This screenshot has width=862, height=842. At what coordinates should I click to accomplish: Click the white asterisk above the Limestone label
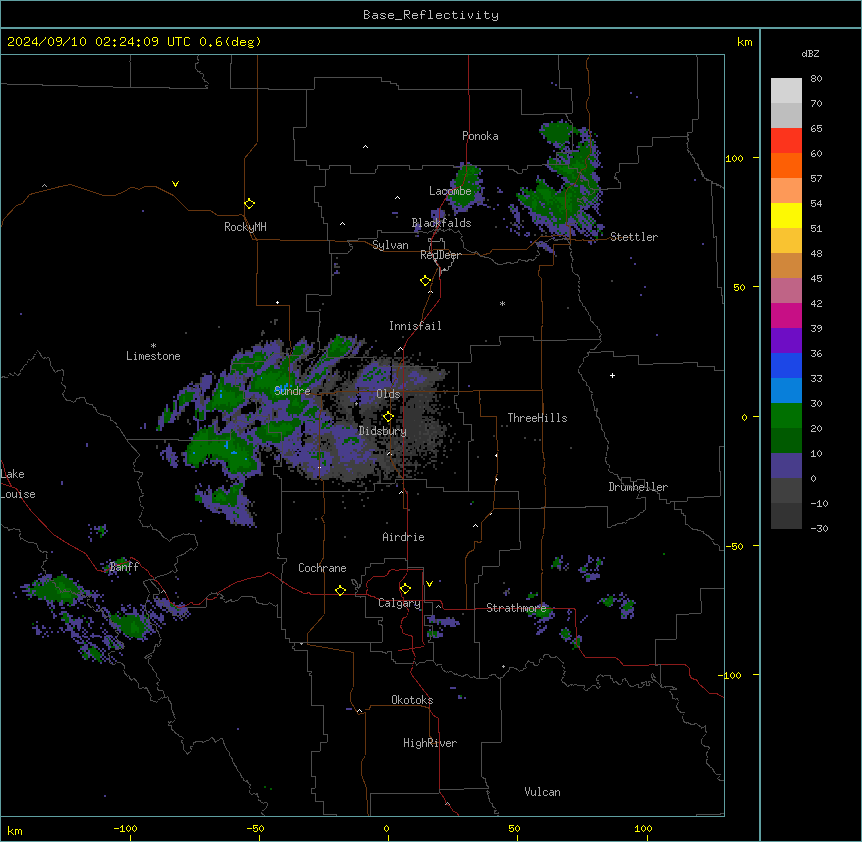153,346
